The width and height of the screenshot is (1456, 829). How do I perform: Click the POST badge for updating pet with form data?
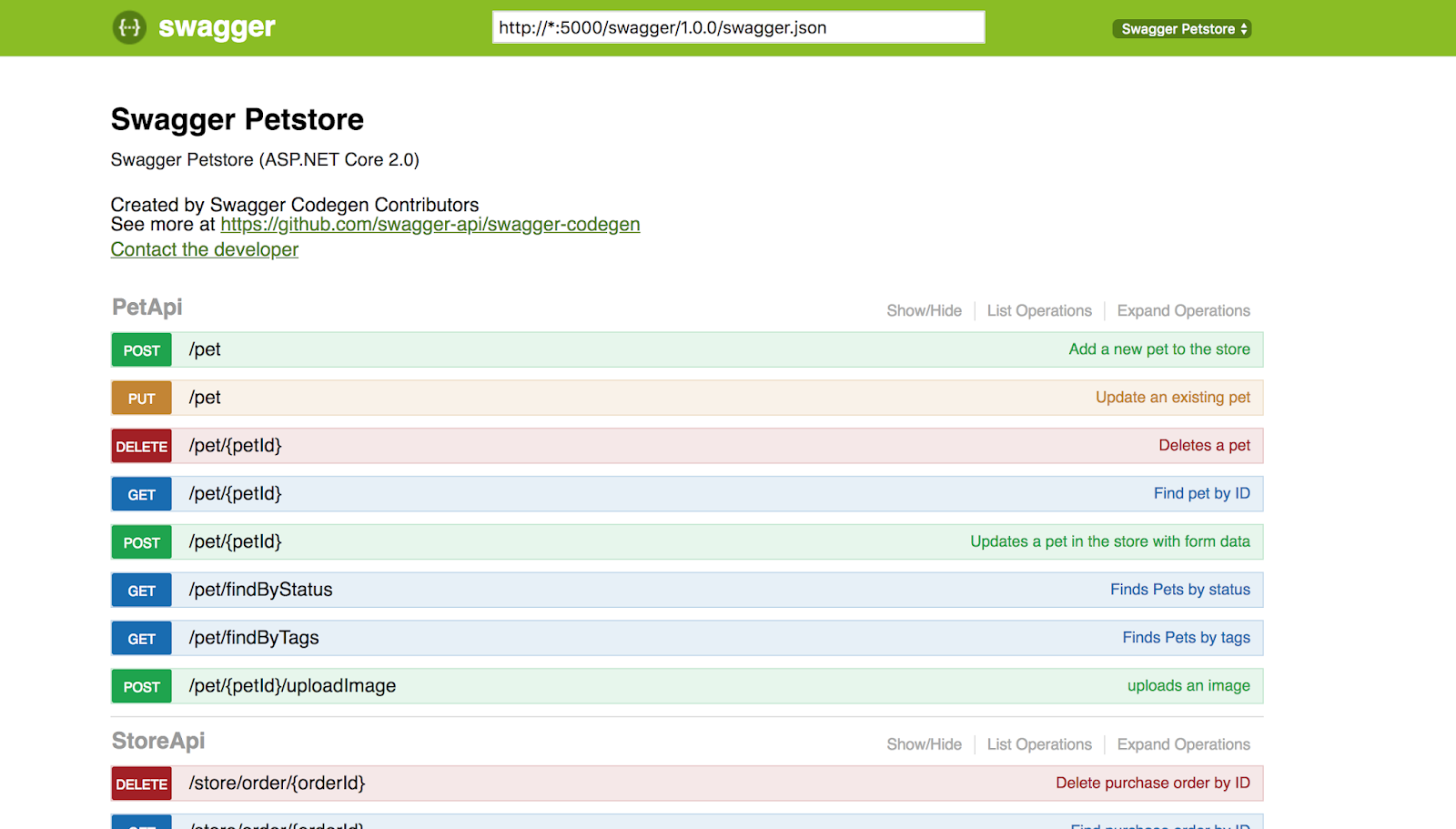142,543
